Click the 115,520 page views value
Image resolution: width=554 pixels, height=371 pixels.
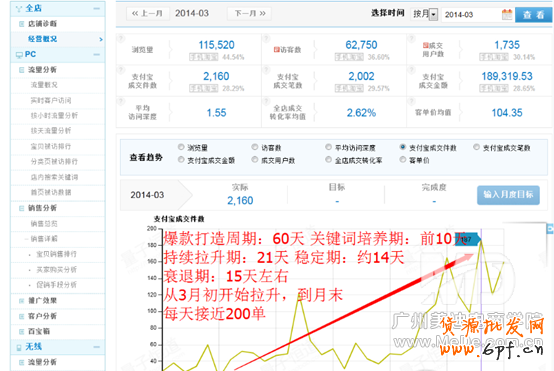(x=216, y=45)
